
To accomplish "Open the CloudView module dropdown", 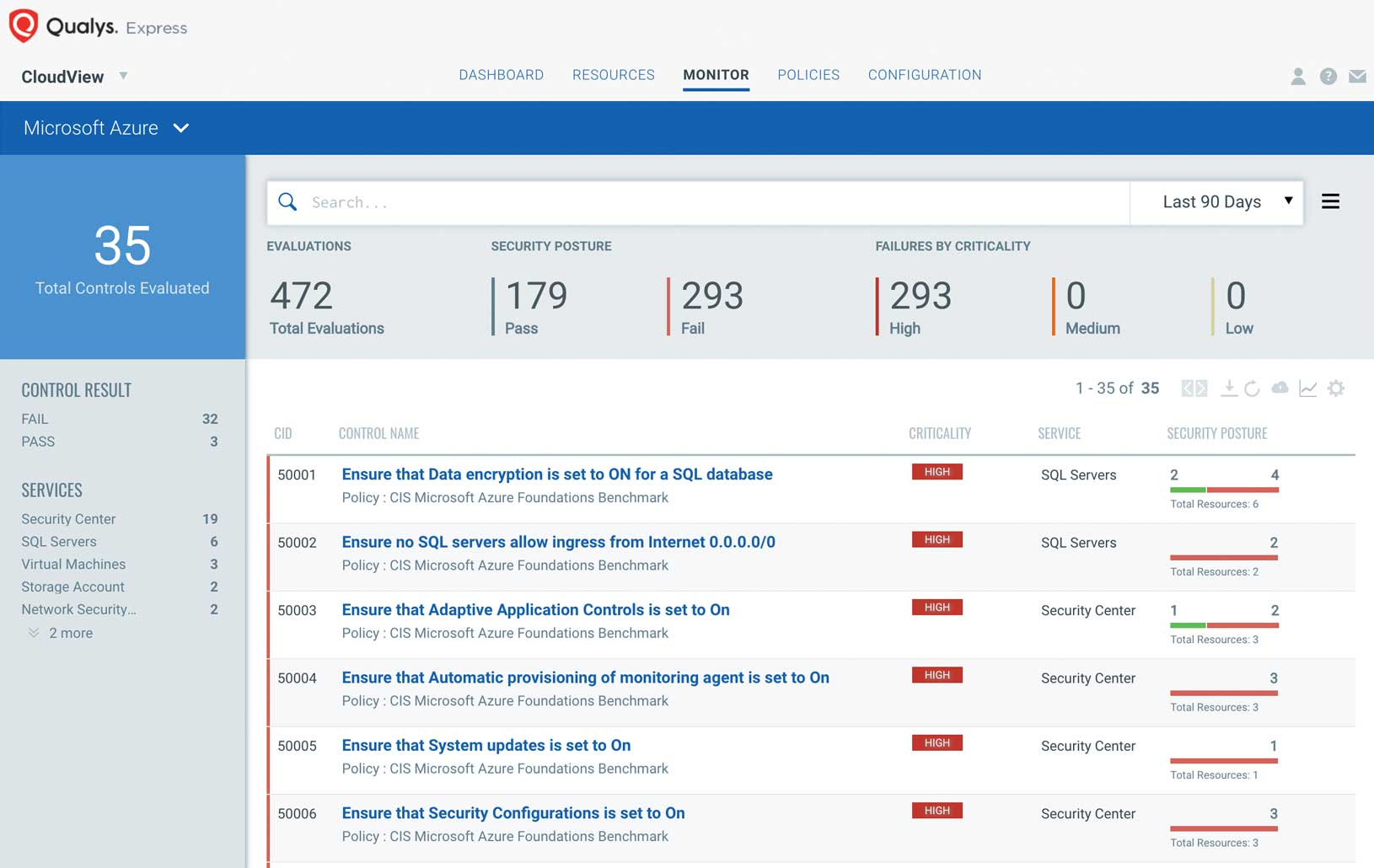I will coord(74,77).
